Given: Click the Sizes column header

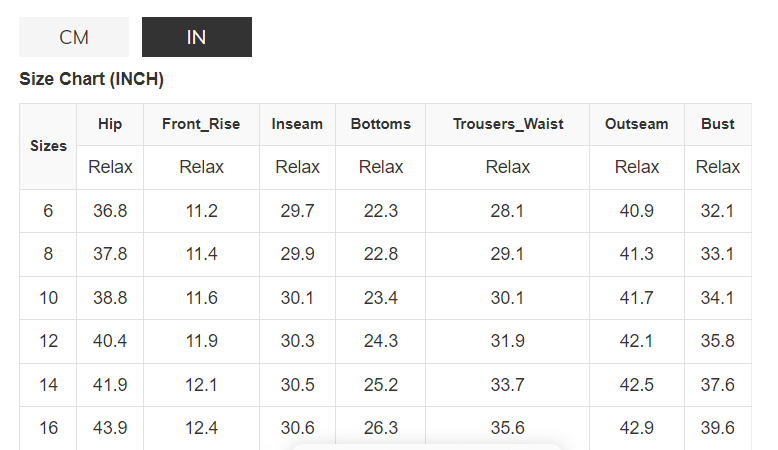Looking at the screenshot, I should pyautogui.click(x=48, y=146).
